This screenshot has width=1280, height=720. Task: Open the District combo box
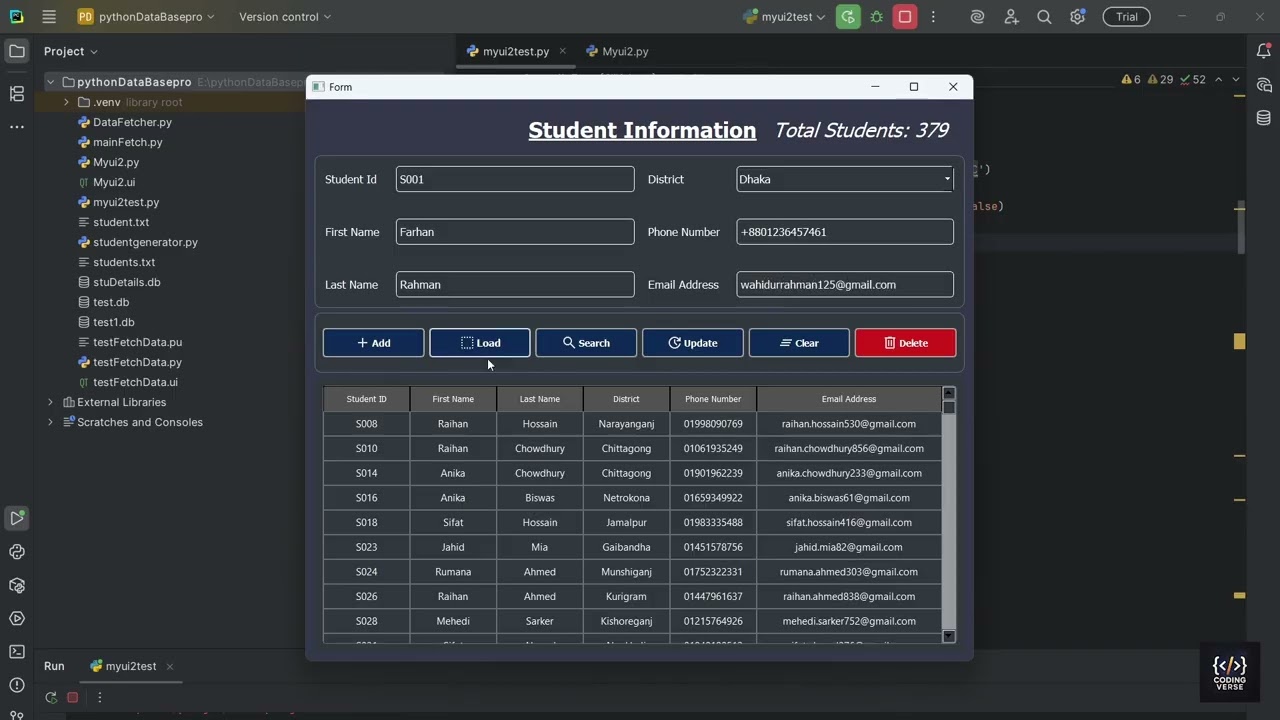(845, 179)
